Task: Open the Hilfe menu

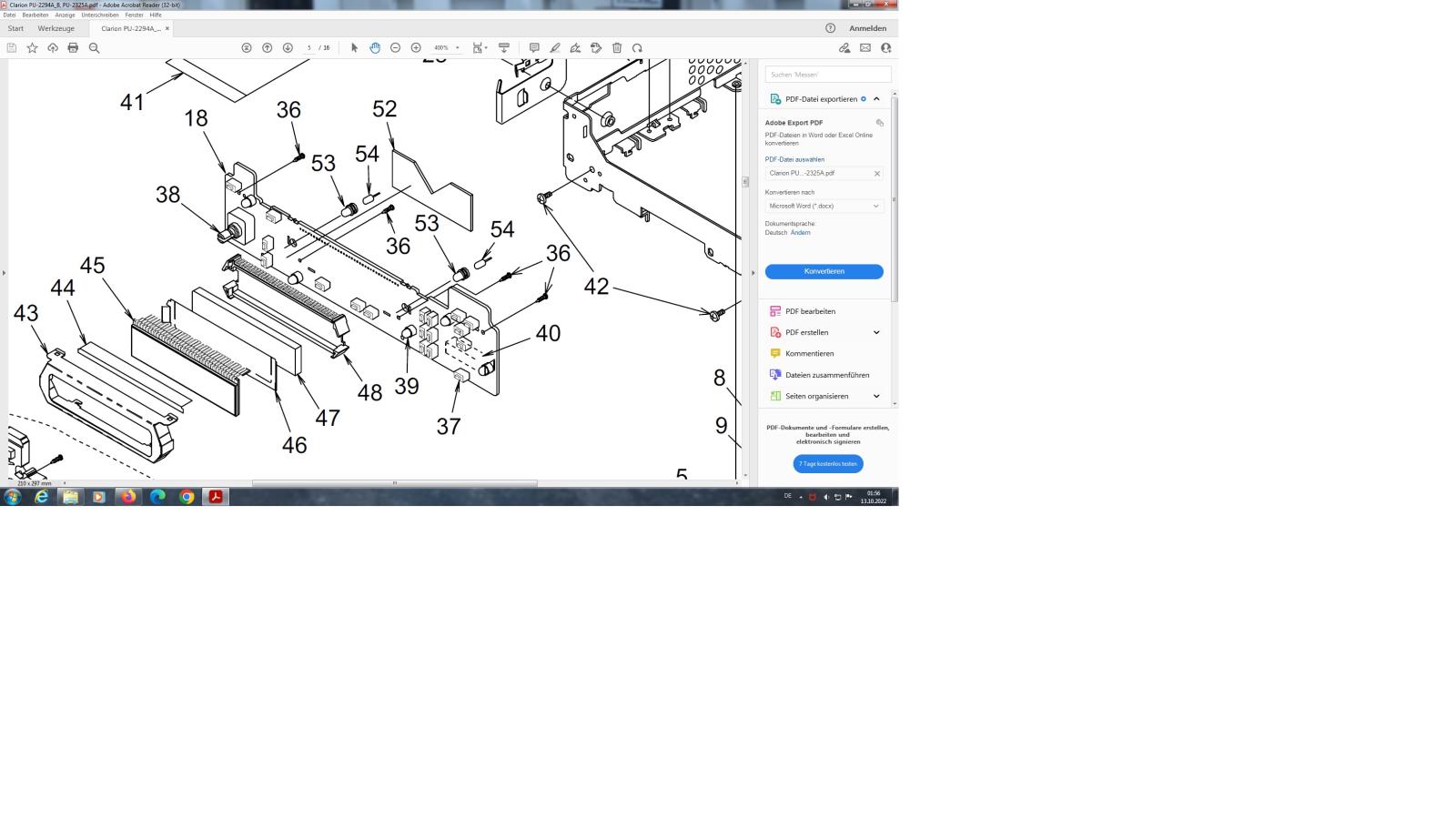Action: coord(156,15)
